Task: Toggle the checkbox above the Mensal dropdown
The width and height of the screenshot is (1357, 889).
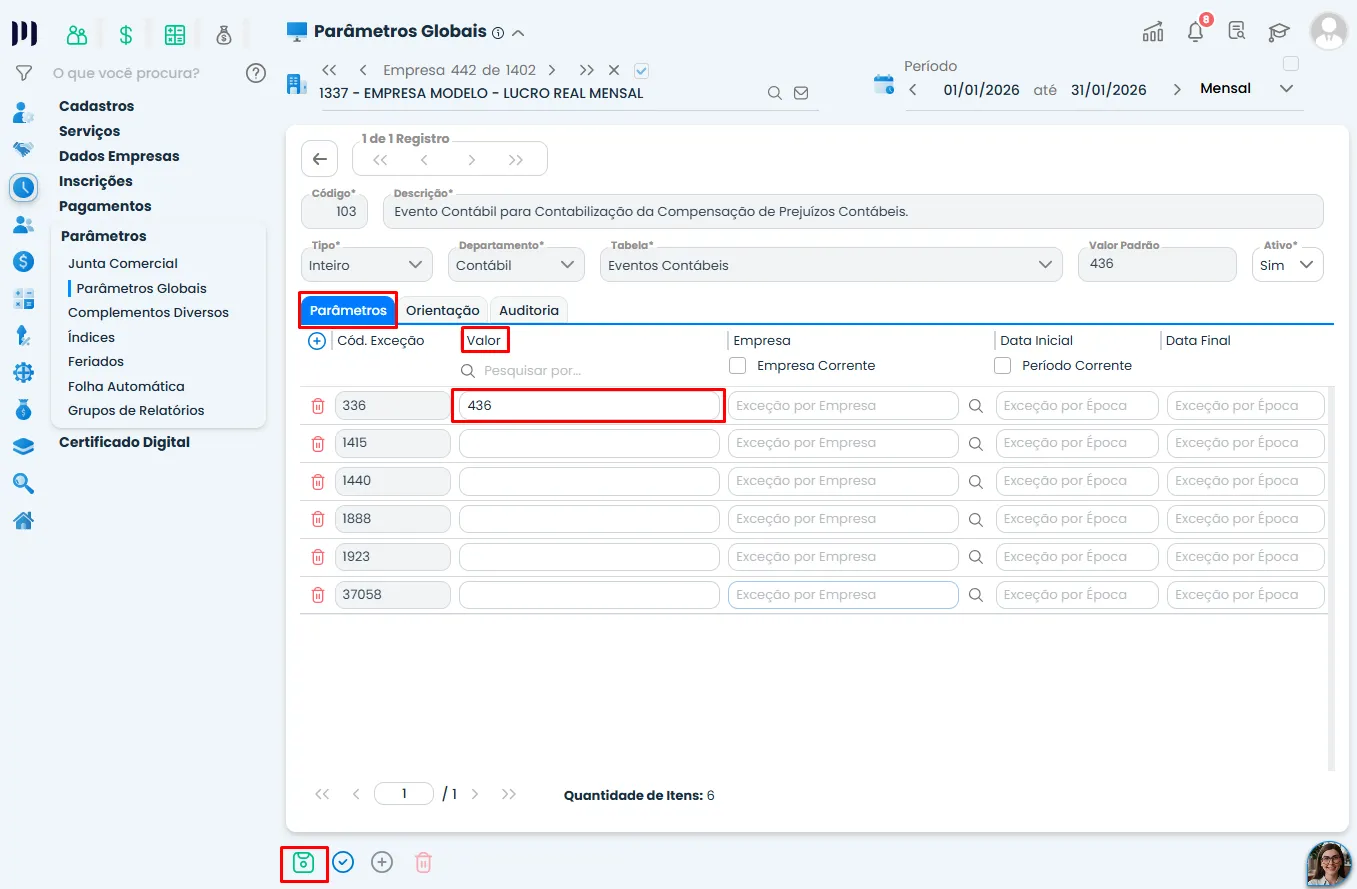Action: point(1291,64)
